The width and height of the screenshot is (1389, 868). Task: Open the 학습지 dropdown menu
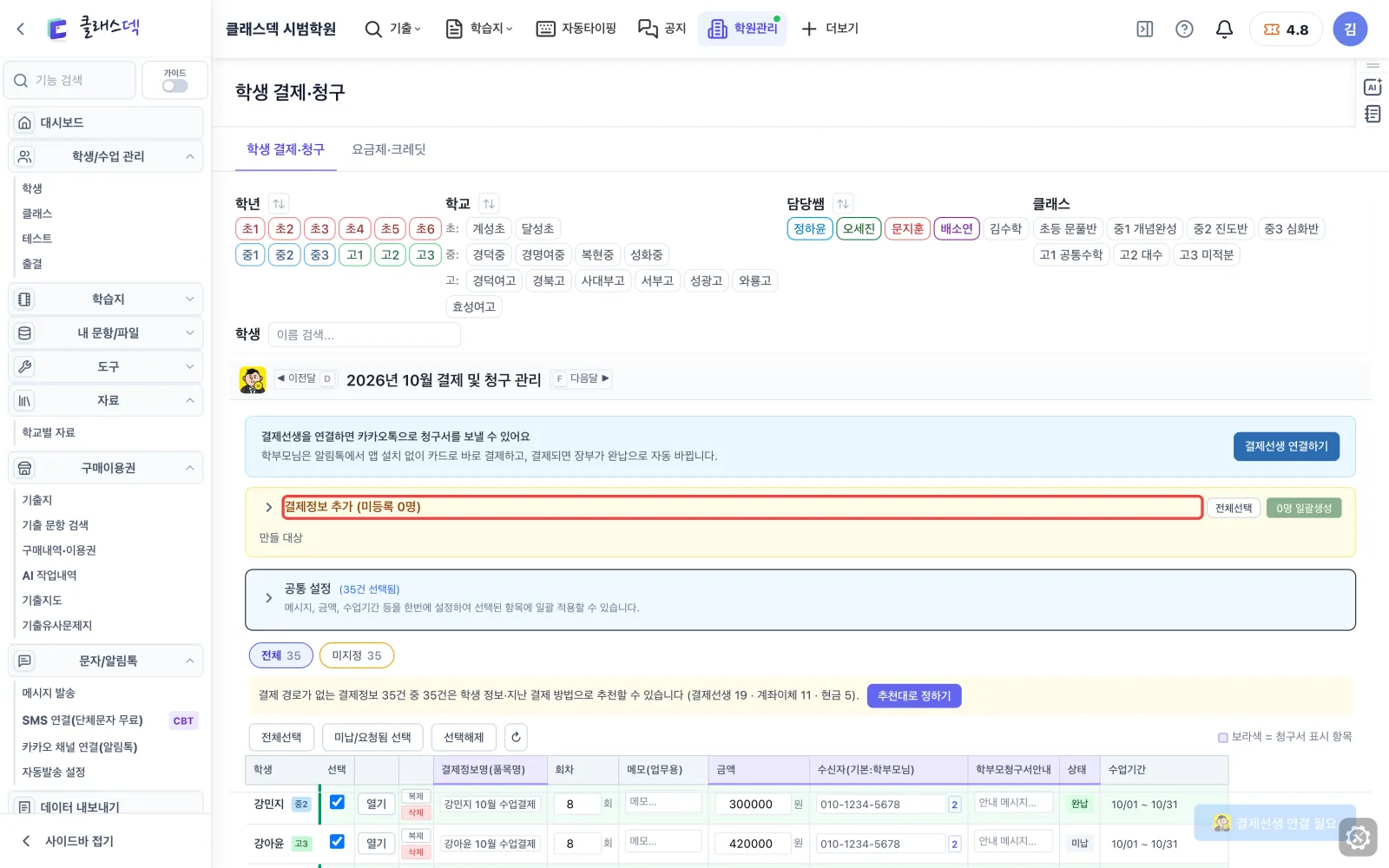click(479, 29)
